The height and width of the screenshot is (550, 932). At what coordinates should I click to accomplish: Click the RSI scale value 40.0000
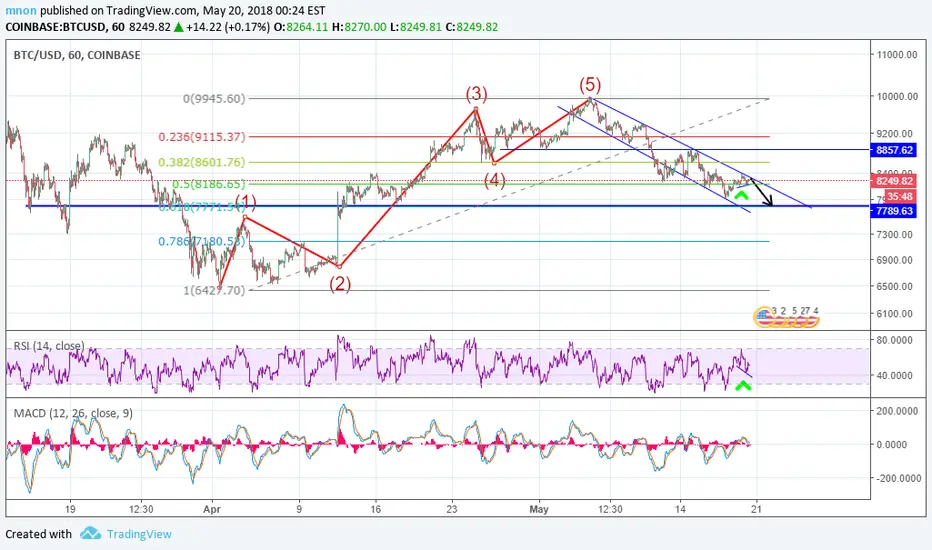pyautogui.click(x=895, y=375)
